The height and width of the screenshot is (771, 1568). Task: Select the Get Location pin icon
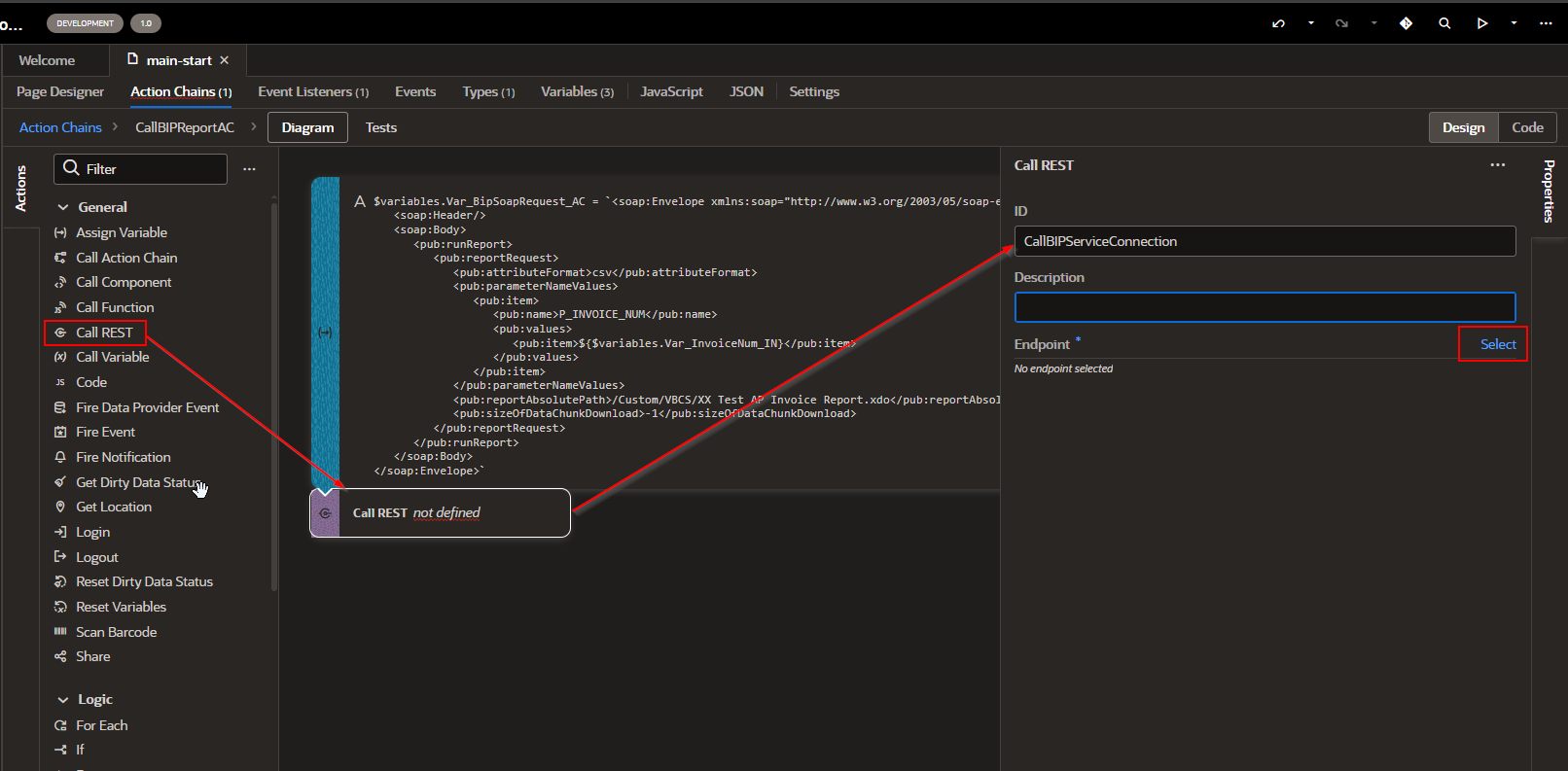click(60, 507)
